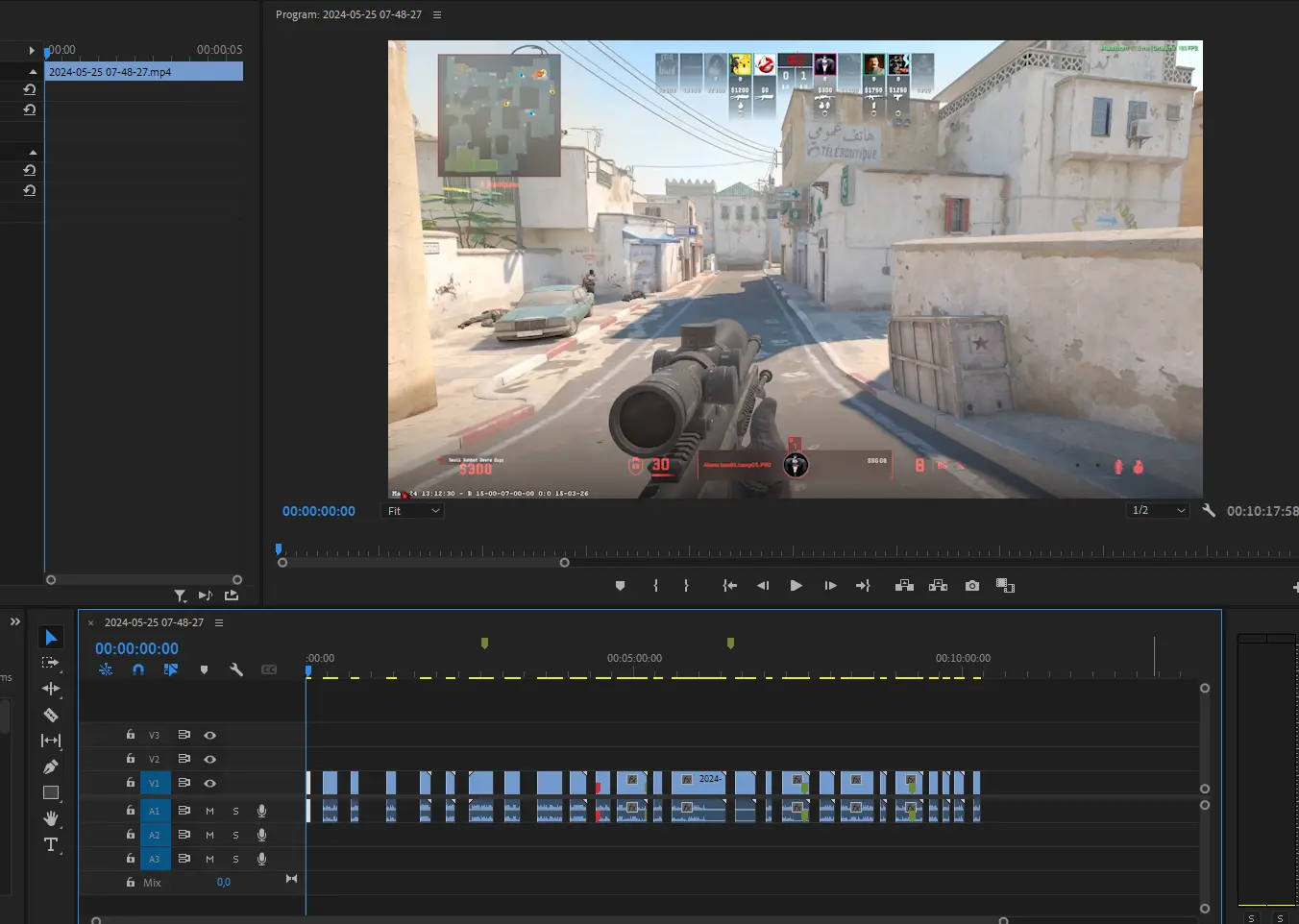Screen dimensions: 1299x924
Task: Click the Extract button in Program Monitor
Action: click(x=939, y=586)
